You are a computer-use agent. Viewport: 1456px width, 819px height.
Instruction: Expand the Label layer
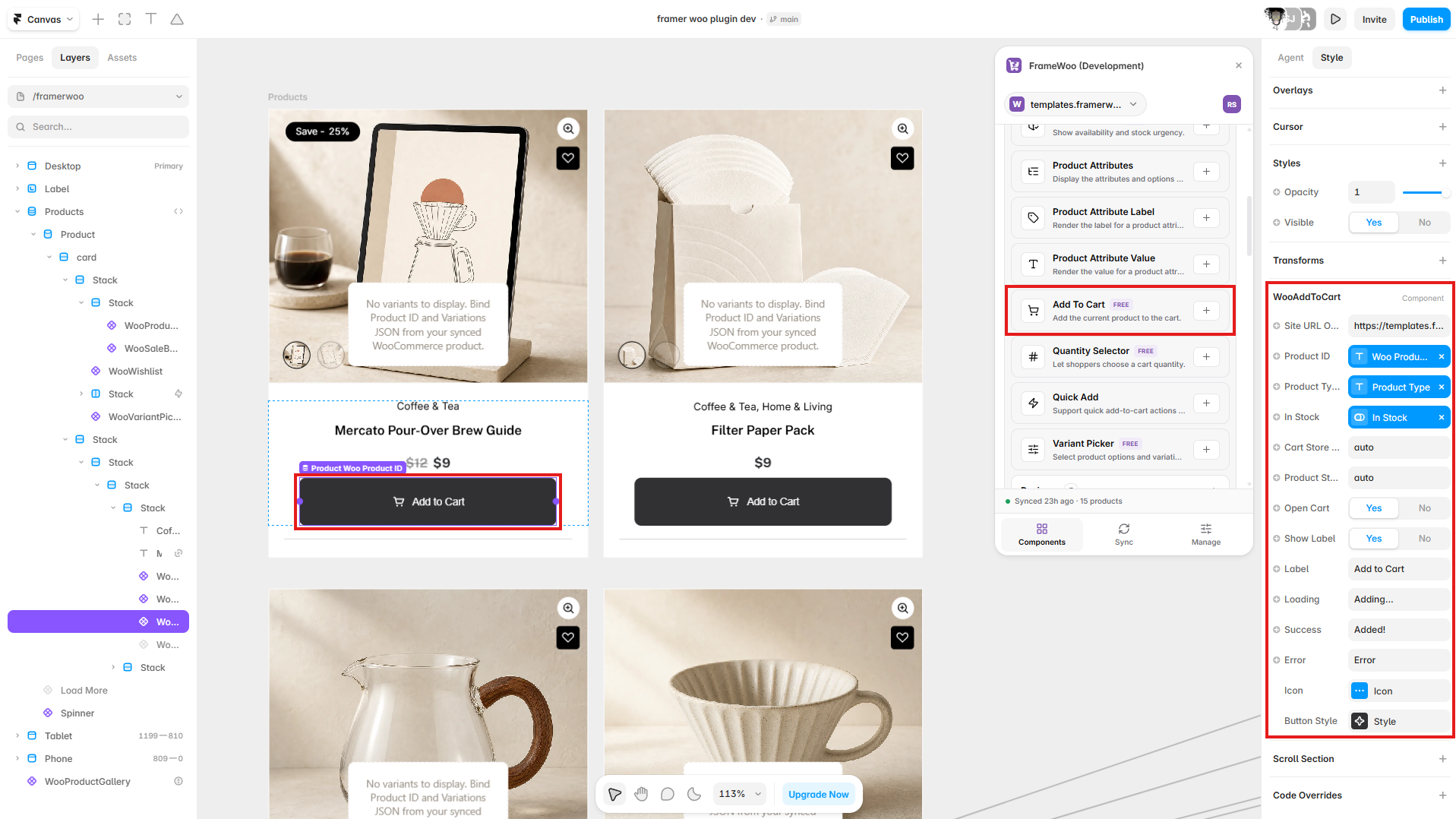[x=17, y=188]
